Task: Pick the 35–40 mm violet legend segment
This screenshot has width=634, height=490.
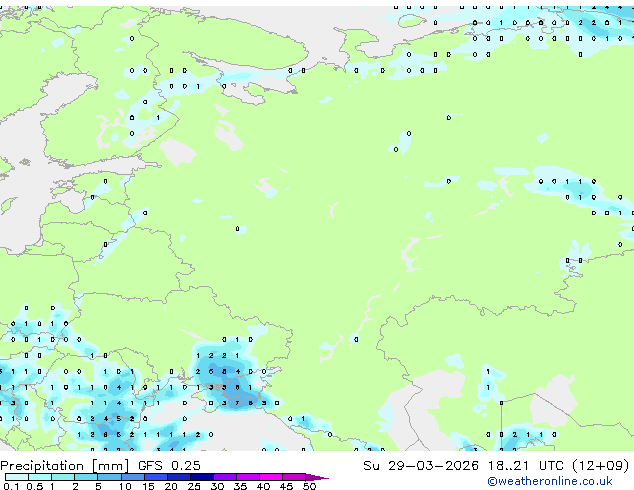Action: point(248,477)
